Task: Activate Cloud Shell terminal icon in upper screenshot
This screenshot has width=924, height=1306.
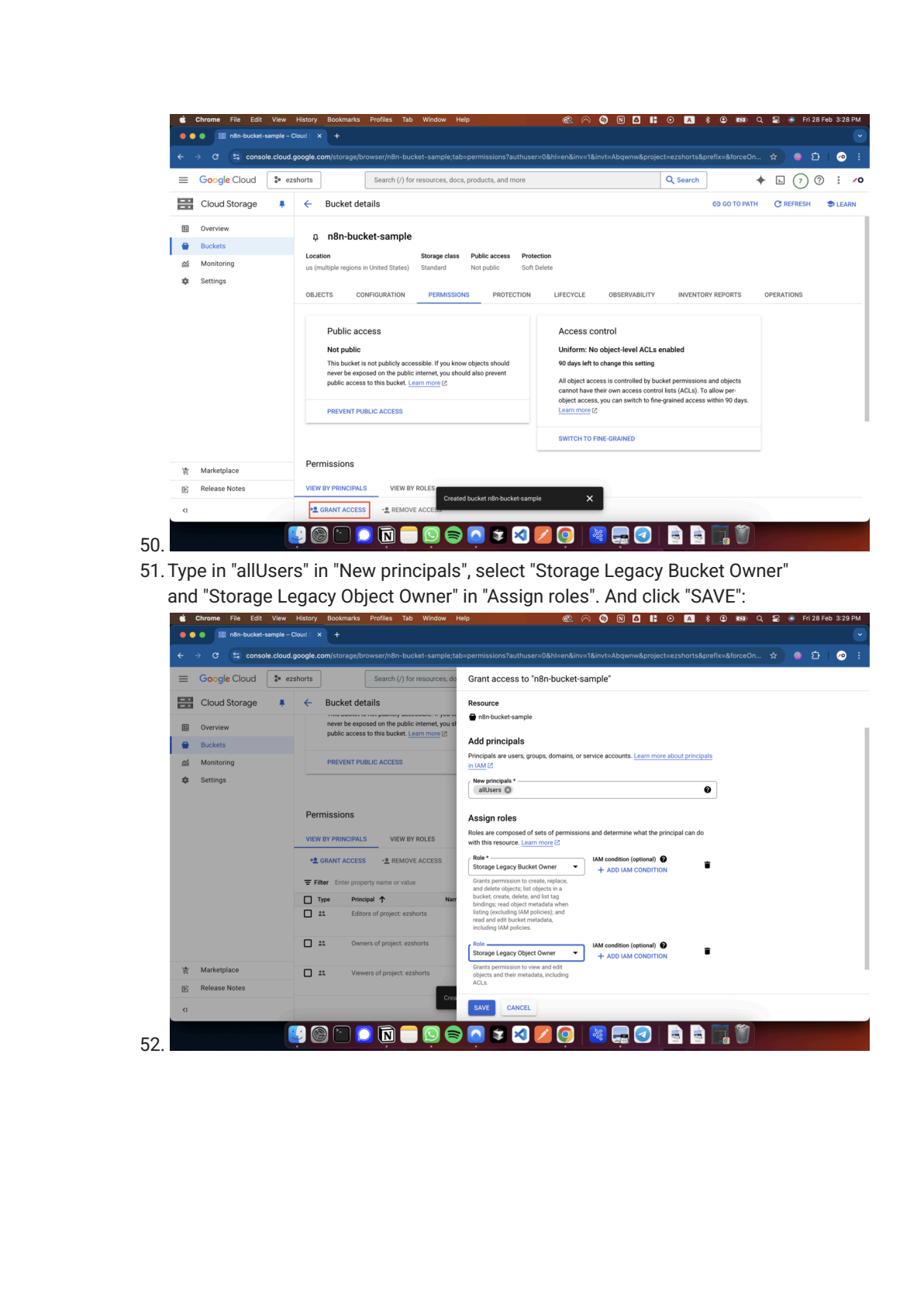Action: [x=780, y=180]
